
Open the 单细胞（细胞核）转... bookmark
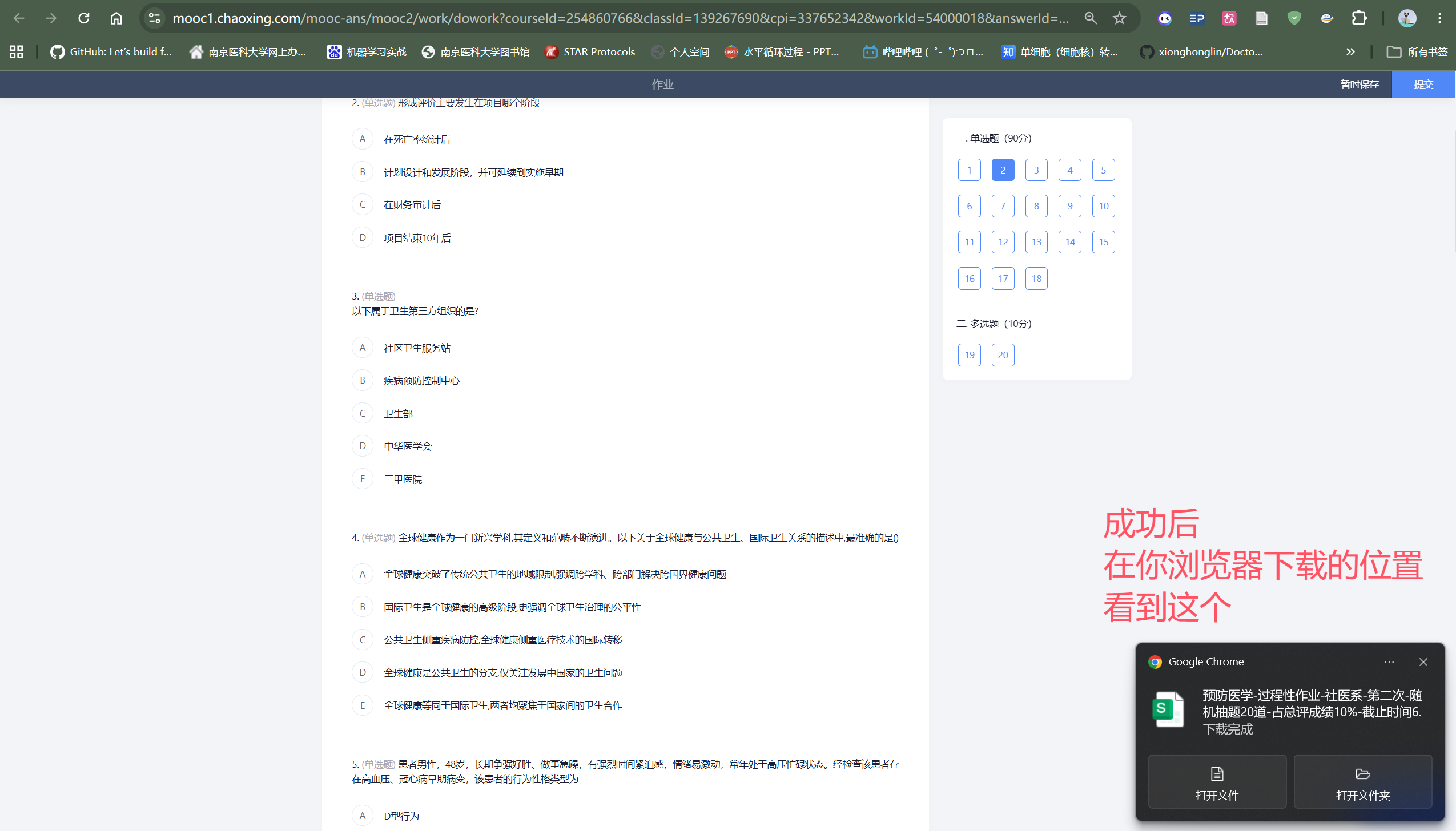(1060, 52)
